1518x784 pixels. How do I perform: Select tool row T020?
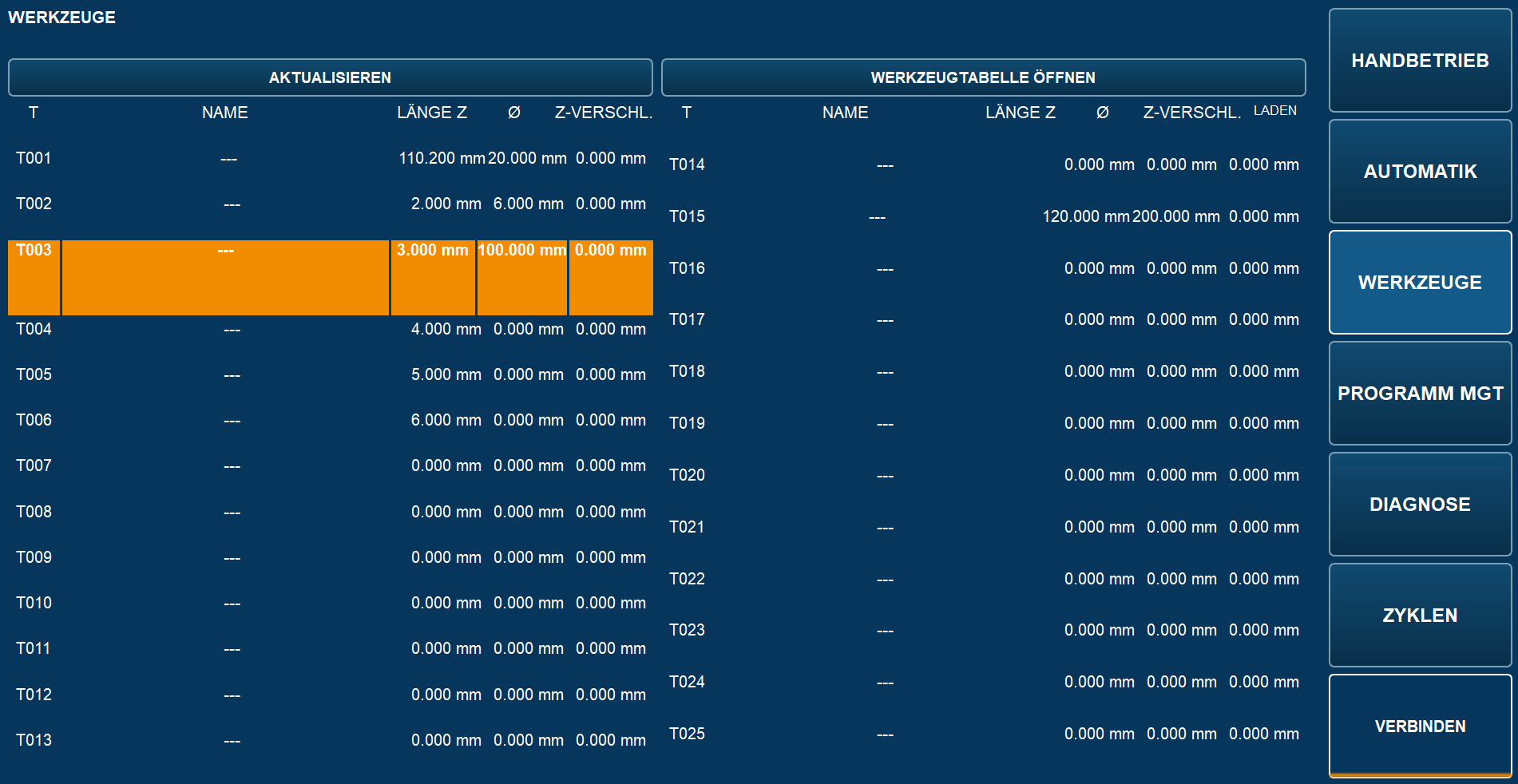(984, 475)
